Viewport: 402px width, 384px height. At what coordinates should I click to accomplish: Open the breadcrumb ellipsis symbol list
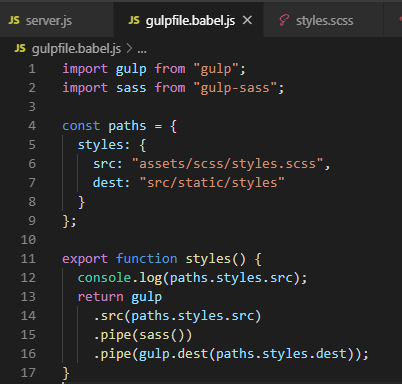point(142,50)
